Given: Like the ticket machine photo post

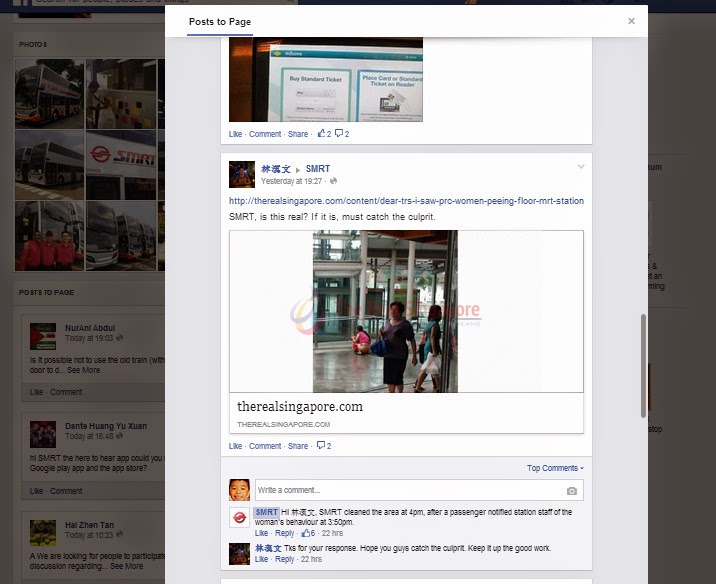Looking at the screenshot, I should pos(235,134).
